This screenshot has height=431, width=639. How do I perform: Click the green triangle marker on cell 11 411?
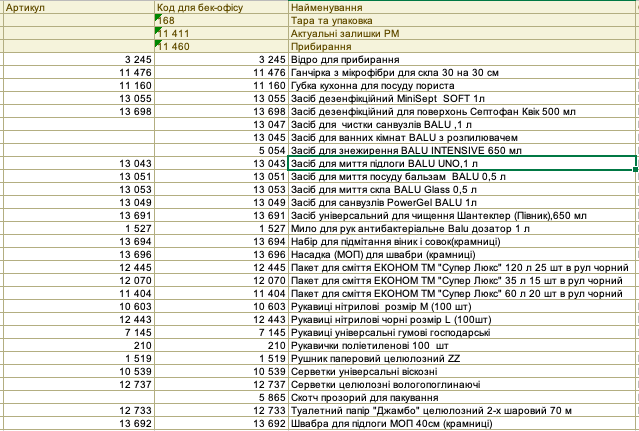click(x=158, y=30)
